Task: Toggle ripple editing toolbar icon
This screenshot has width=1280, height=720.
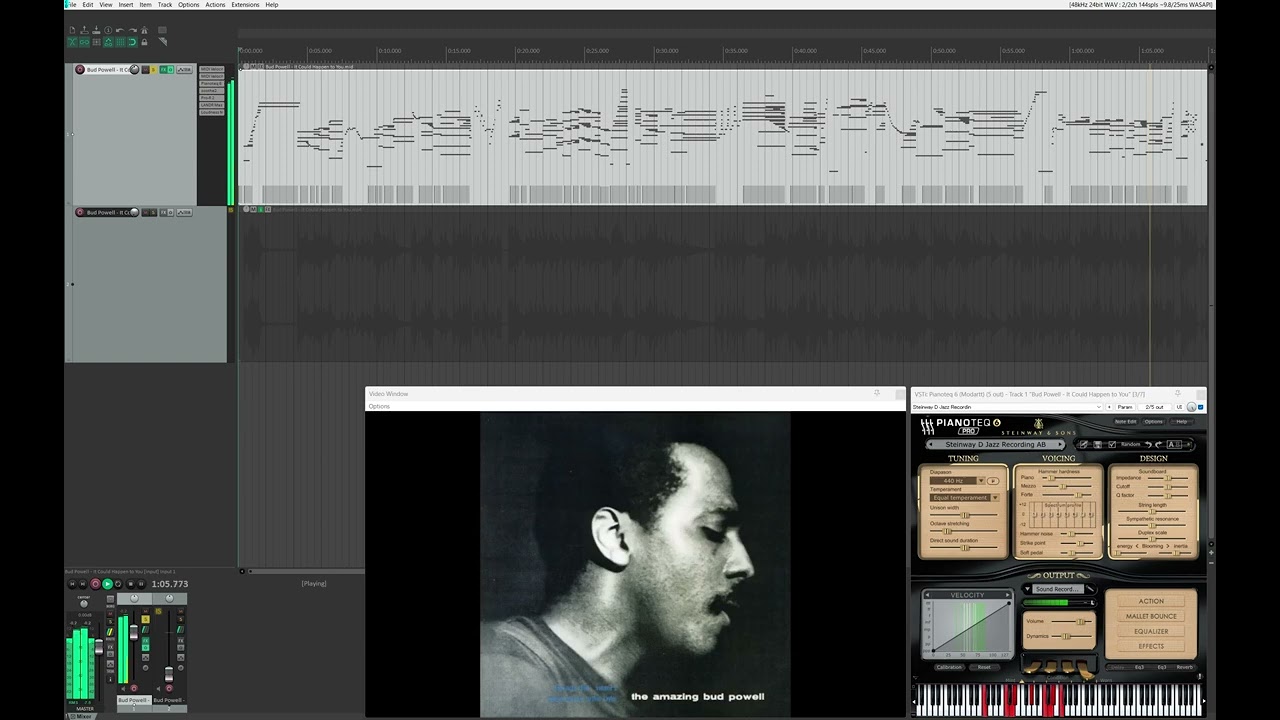Action: (96, 42)
